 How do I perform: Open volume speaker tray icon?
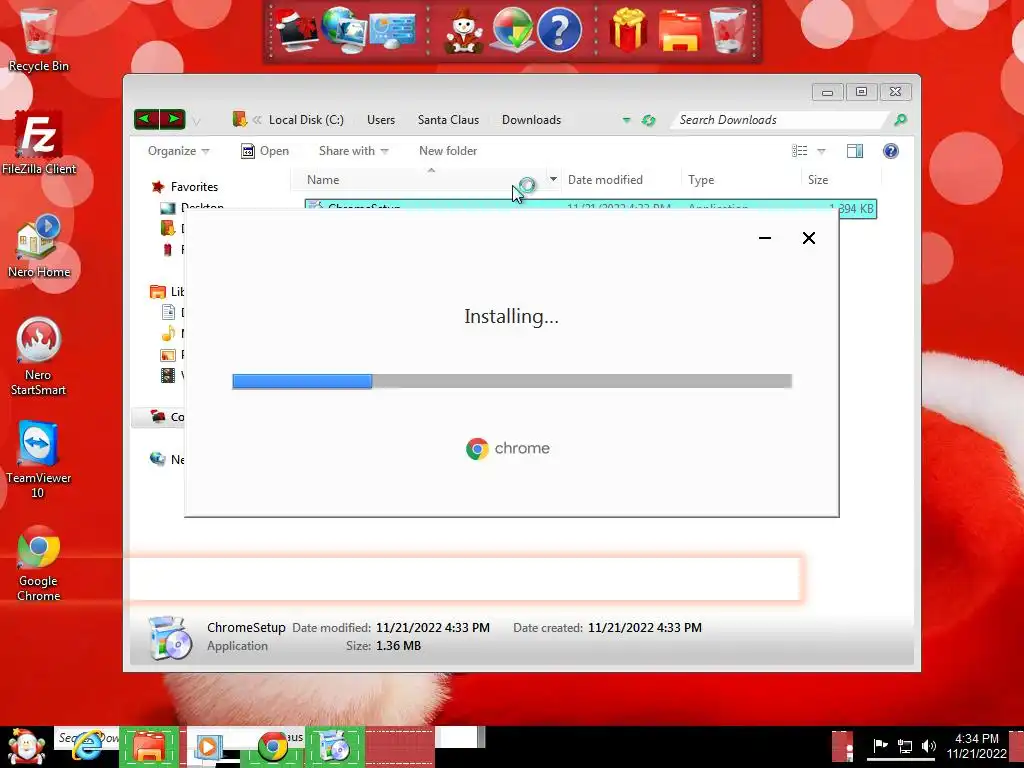pos(928,746)
